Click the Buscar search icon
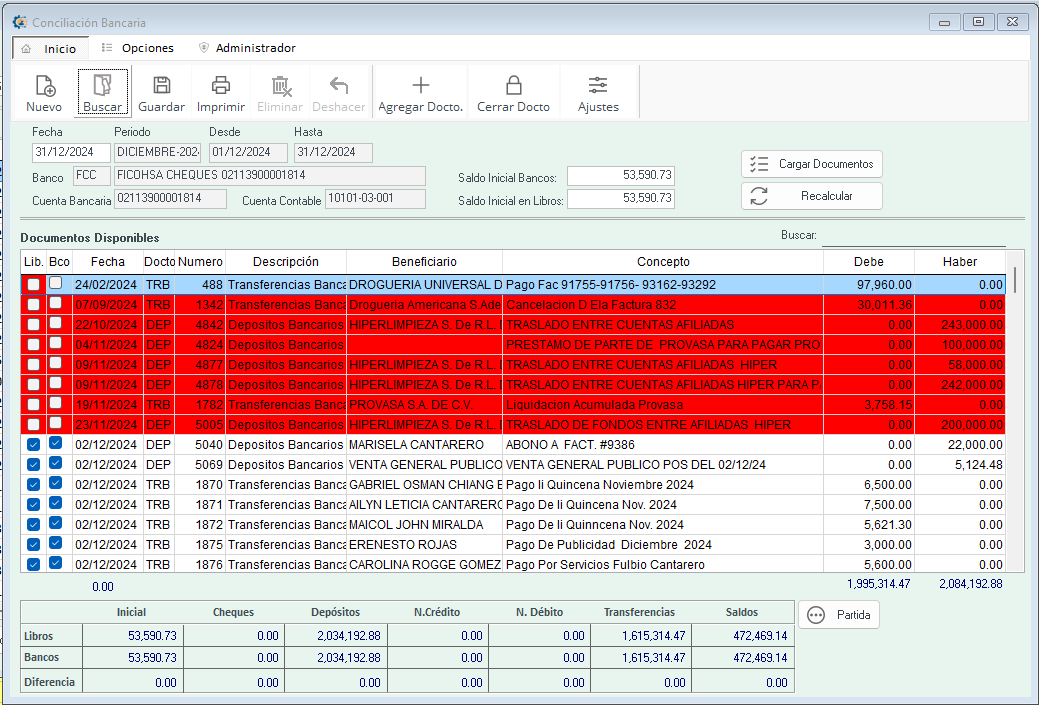 click(102, 87)
